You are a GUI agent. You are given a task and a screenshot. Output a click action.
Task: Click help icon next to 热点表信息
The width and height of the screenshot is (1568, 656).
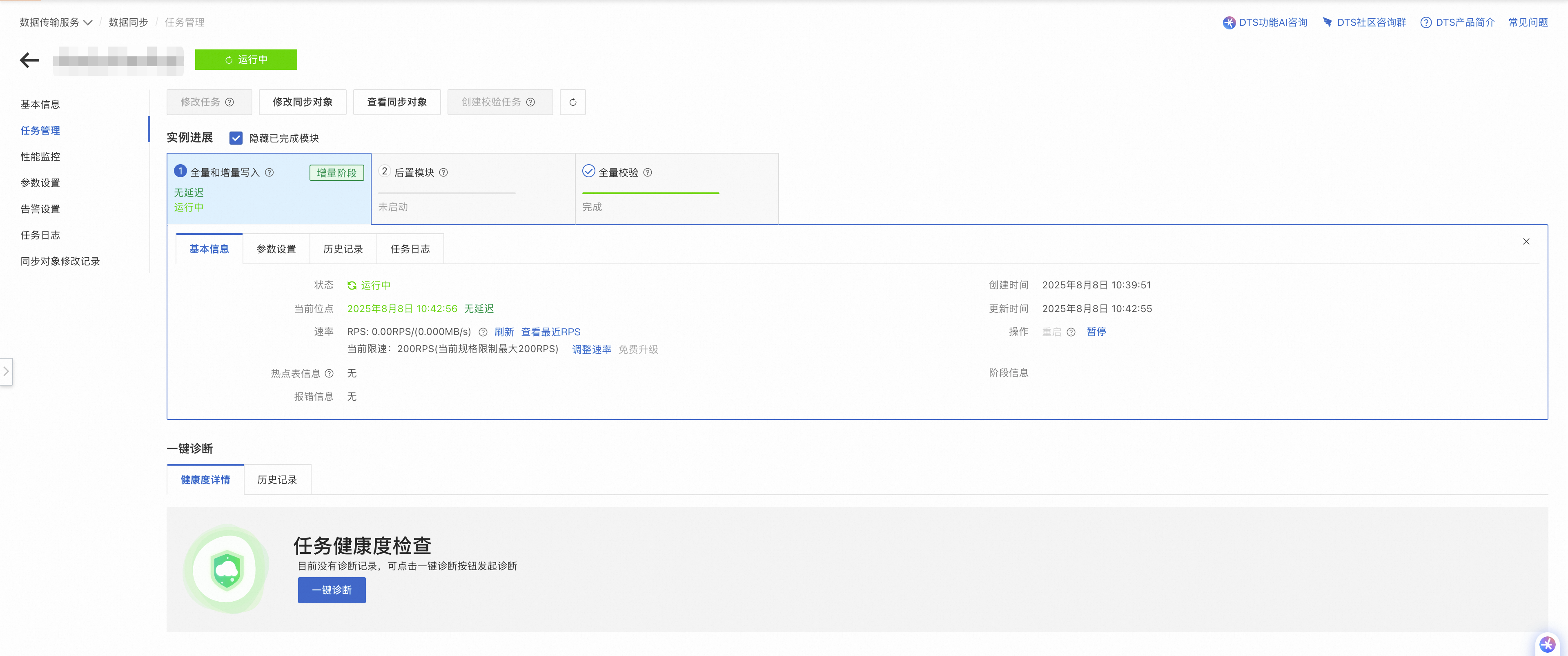[x=329, y=373]
